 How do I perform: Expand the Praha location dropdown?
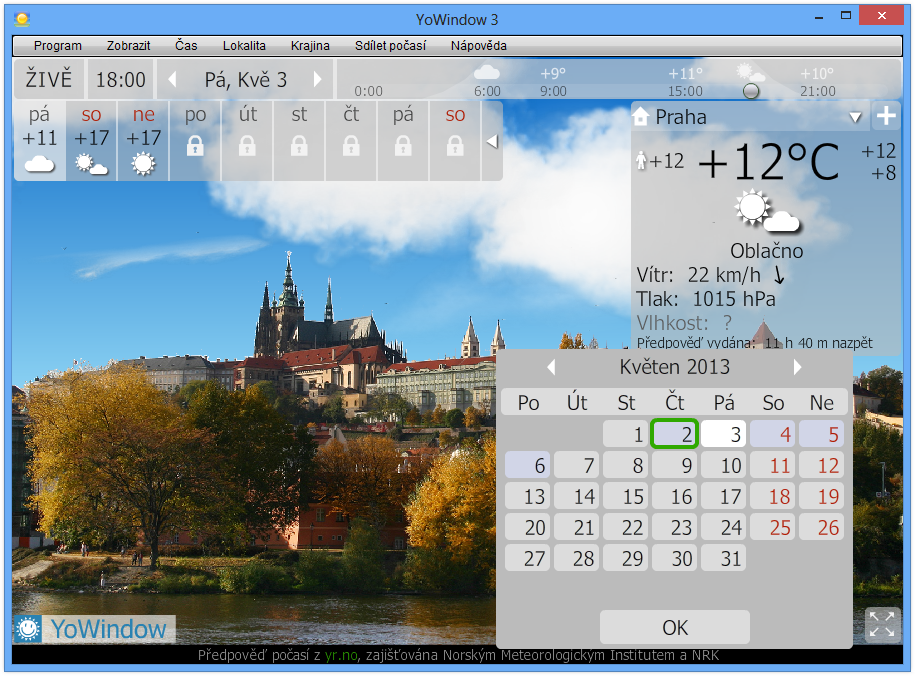pos(855,117)
